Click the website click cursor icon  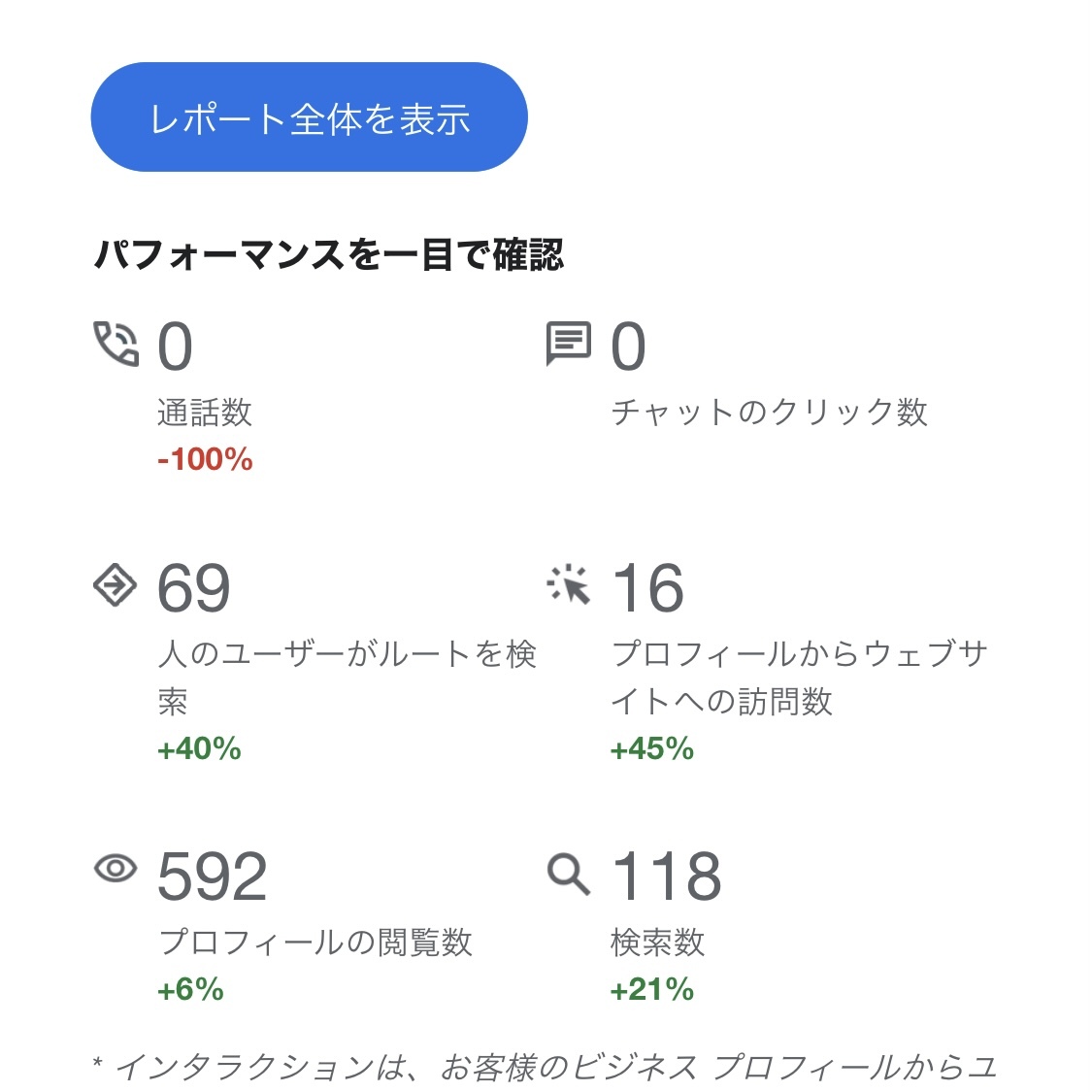[569, 584]
